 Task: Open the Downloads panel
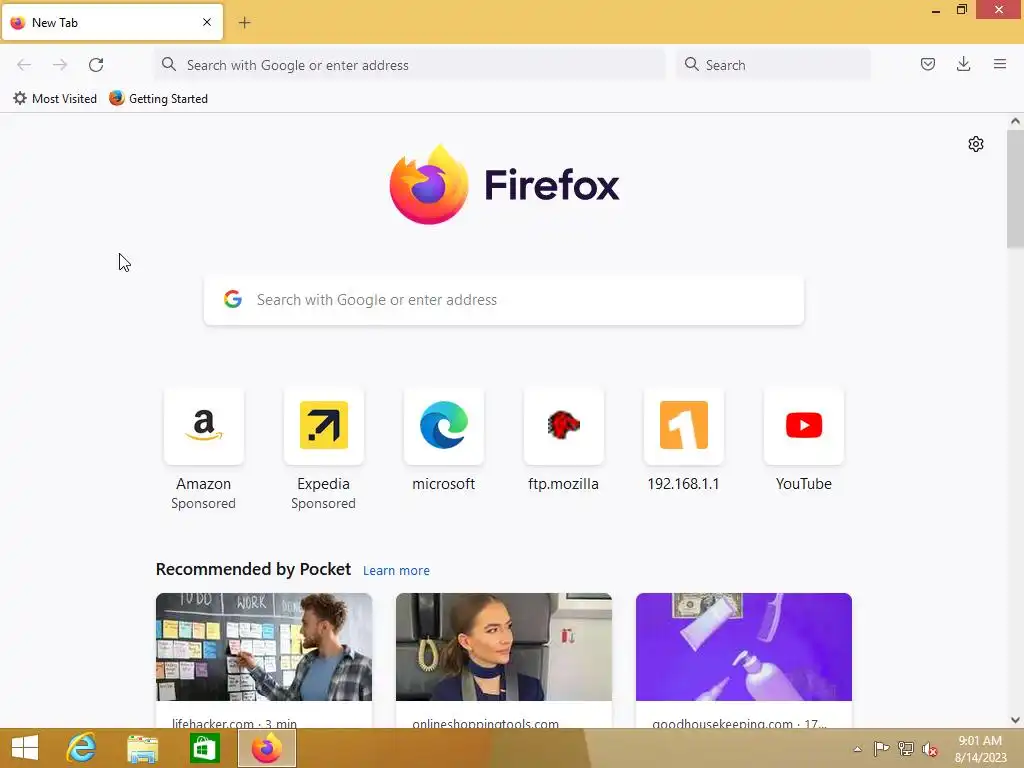963,64
